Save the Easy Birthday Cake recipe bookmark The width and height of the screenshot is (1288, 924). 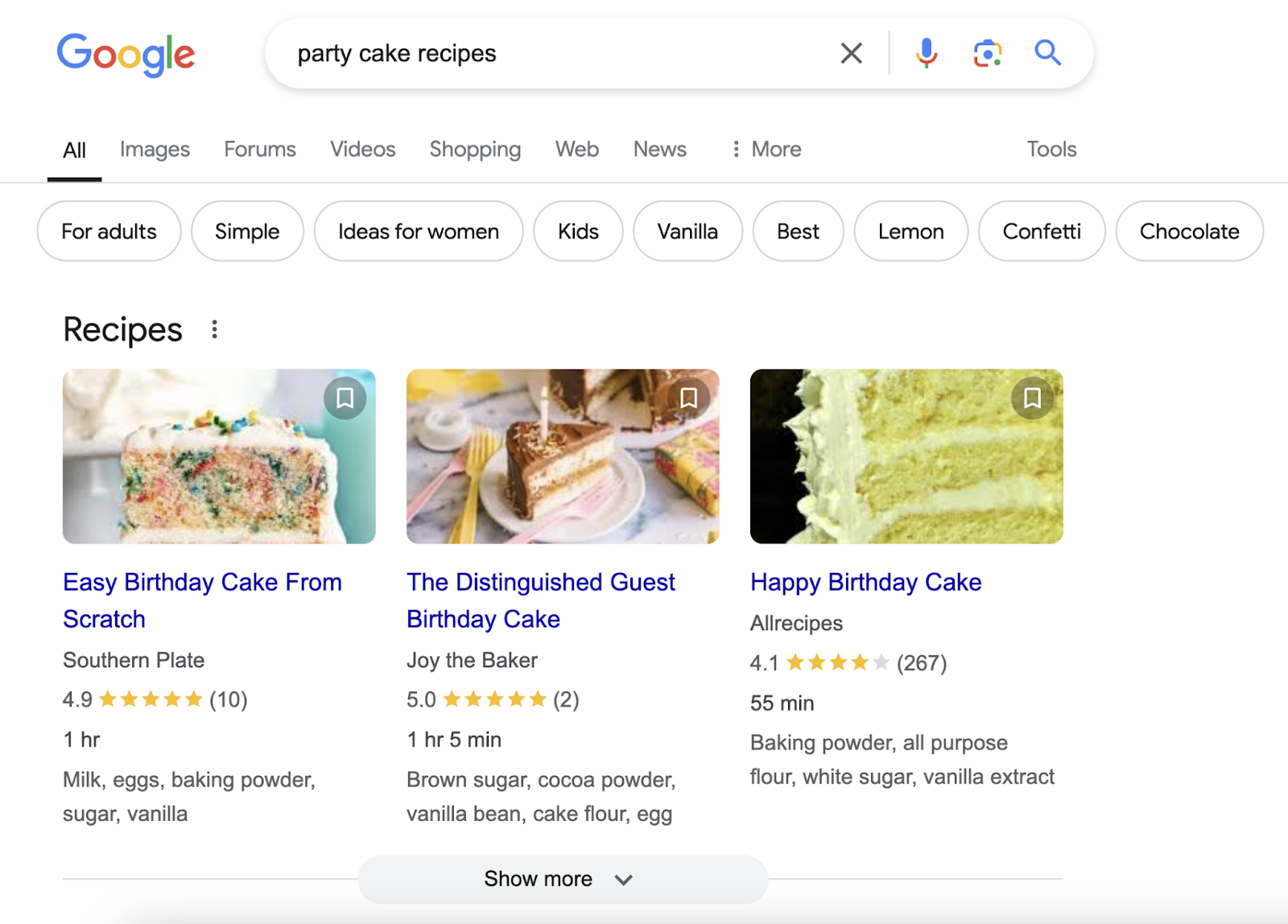pos(345,398)
